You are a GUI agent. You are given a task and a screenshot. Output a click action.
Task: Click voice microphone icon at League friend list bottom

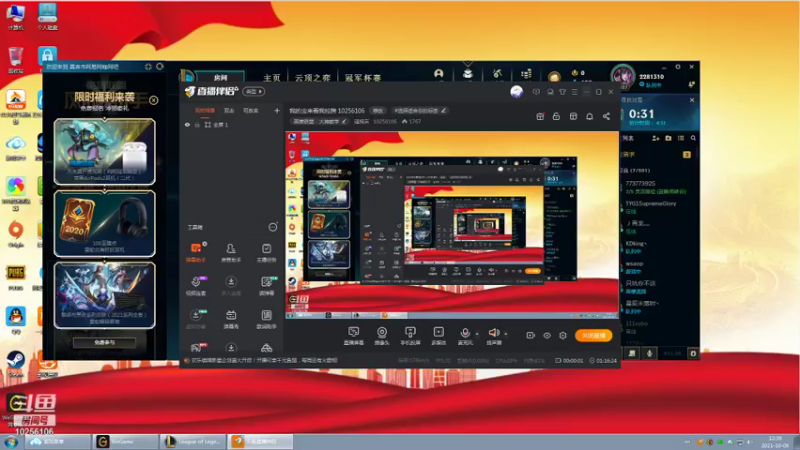click(x=649, y=353)
